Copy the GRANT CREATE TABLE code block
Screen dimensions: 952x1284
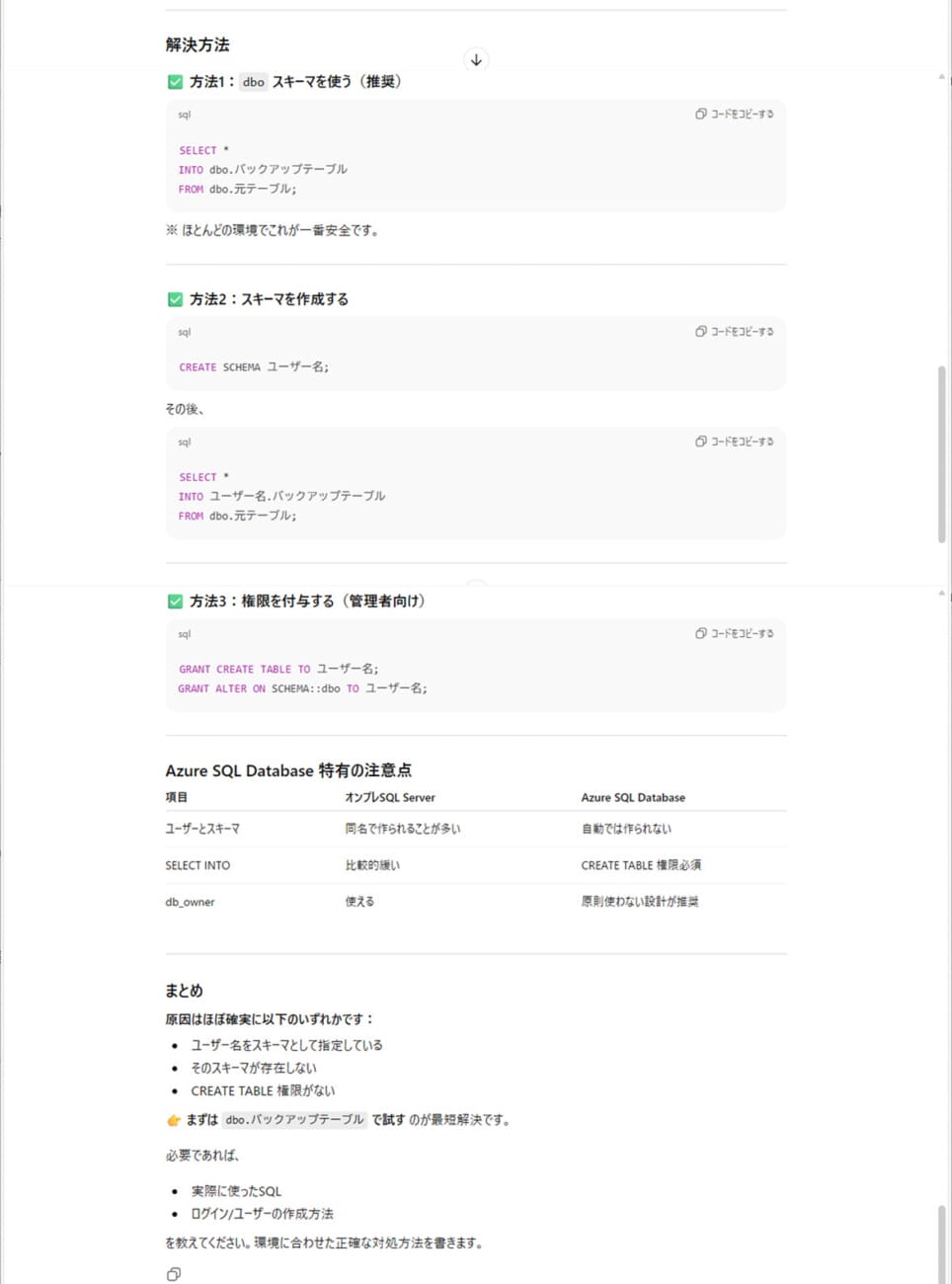pyautogui.click(x=734, y=633)
